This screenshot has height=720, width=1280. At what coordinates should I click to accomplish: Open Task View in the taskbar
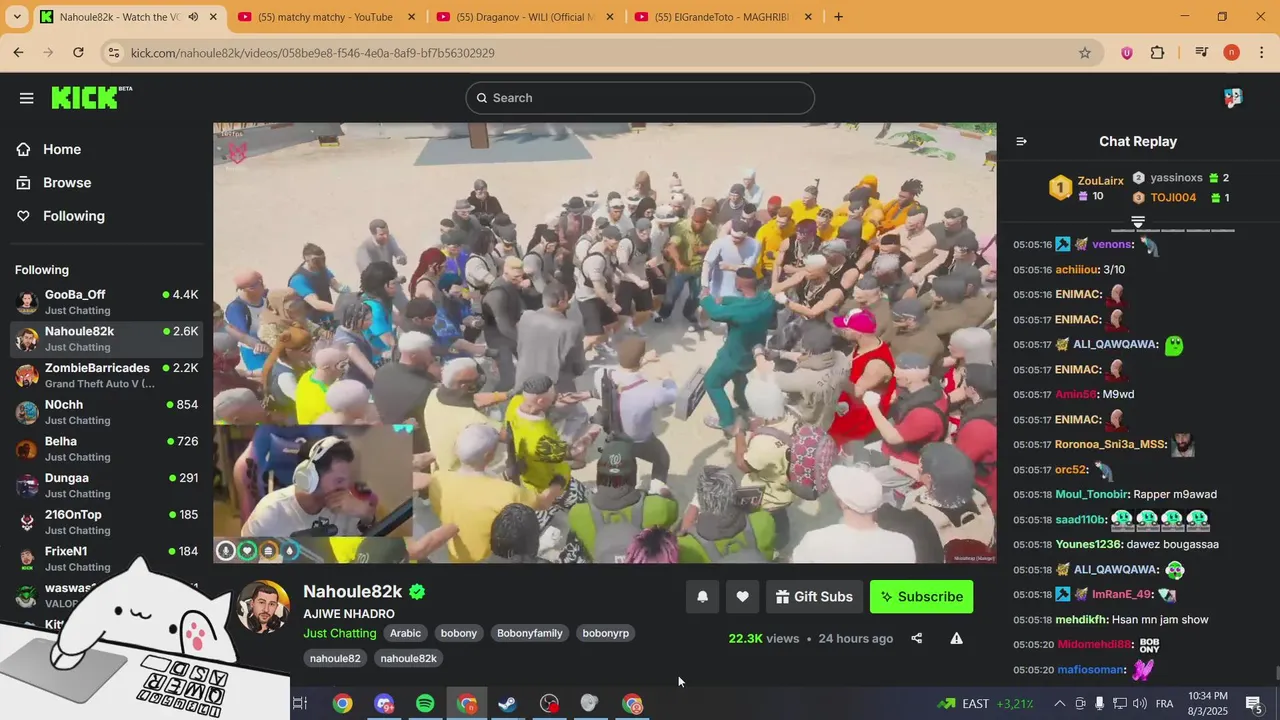coord(299,704)
